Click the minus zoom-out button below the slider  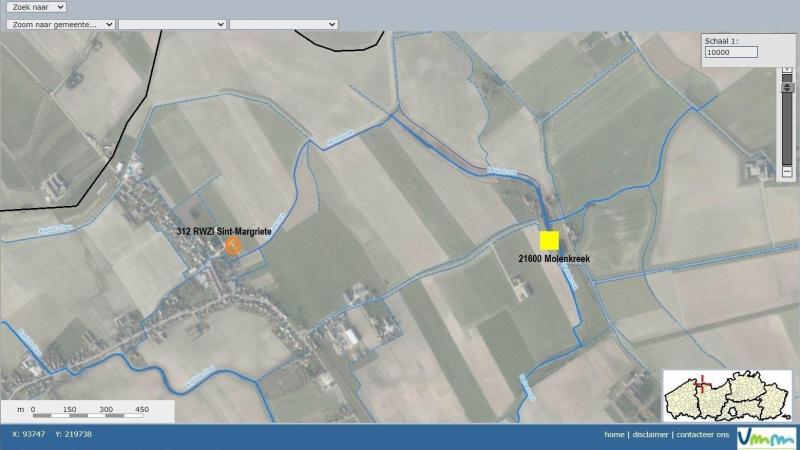coord(787,171)
